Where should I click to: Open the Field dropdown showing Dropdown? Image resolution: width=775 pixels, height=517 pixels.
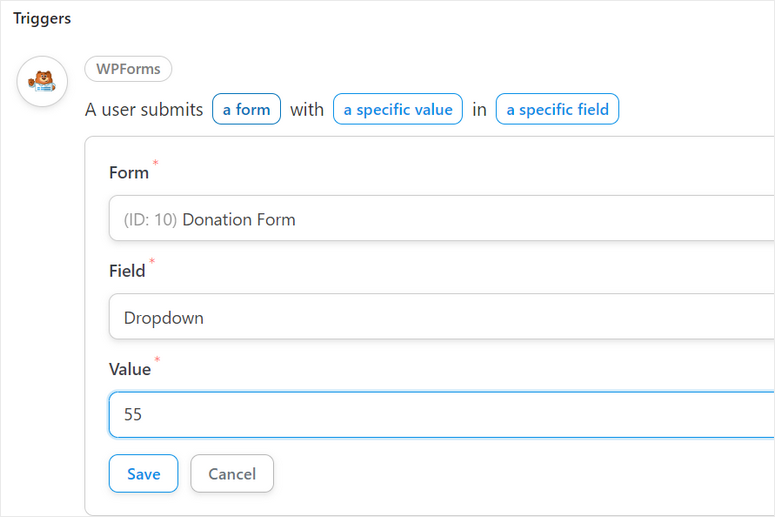(440, 317)
